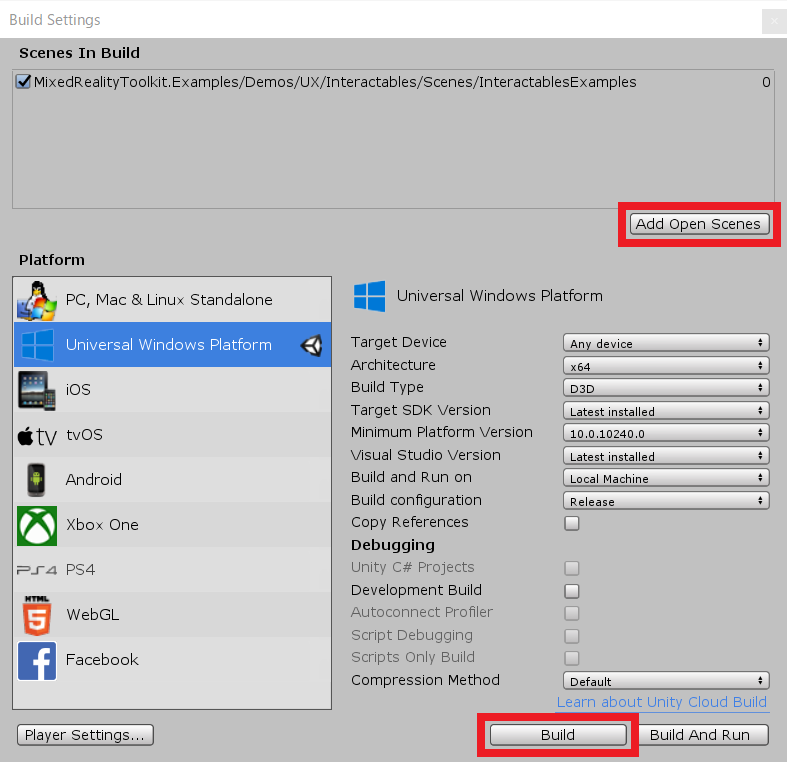The width and height of the screenshot is (787, 762).
Task: Click the Apple tvOS icon
Action: [37, 436]
